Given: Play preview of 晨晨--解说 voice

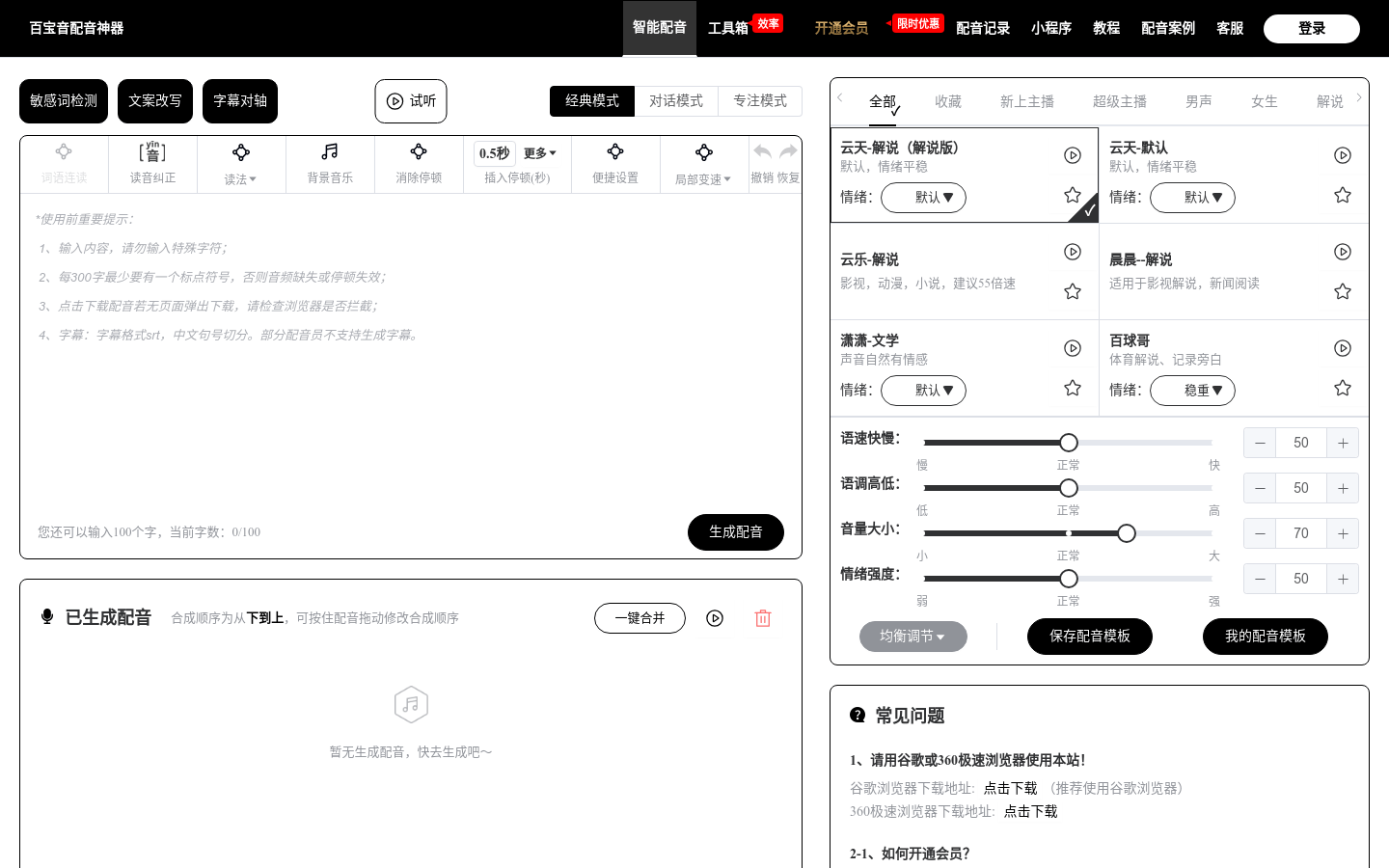Looking at the screenshot, I should pos(1343,252).
